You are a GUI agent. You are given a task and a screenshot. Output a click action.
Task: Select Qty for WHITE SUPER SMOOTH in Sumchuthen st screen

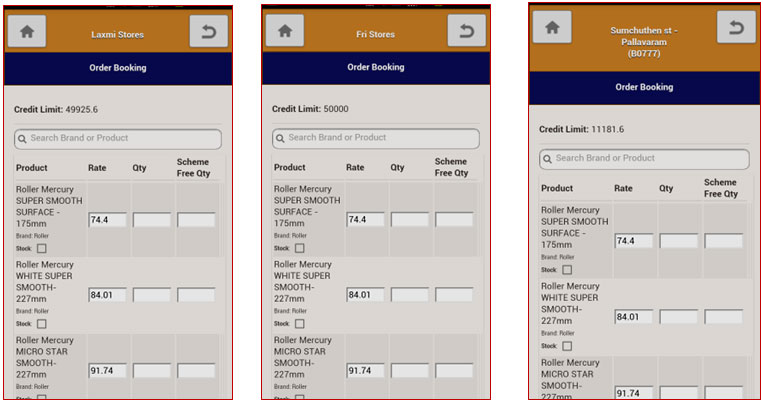coord(678,317)
